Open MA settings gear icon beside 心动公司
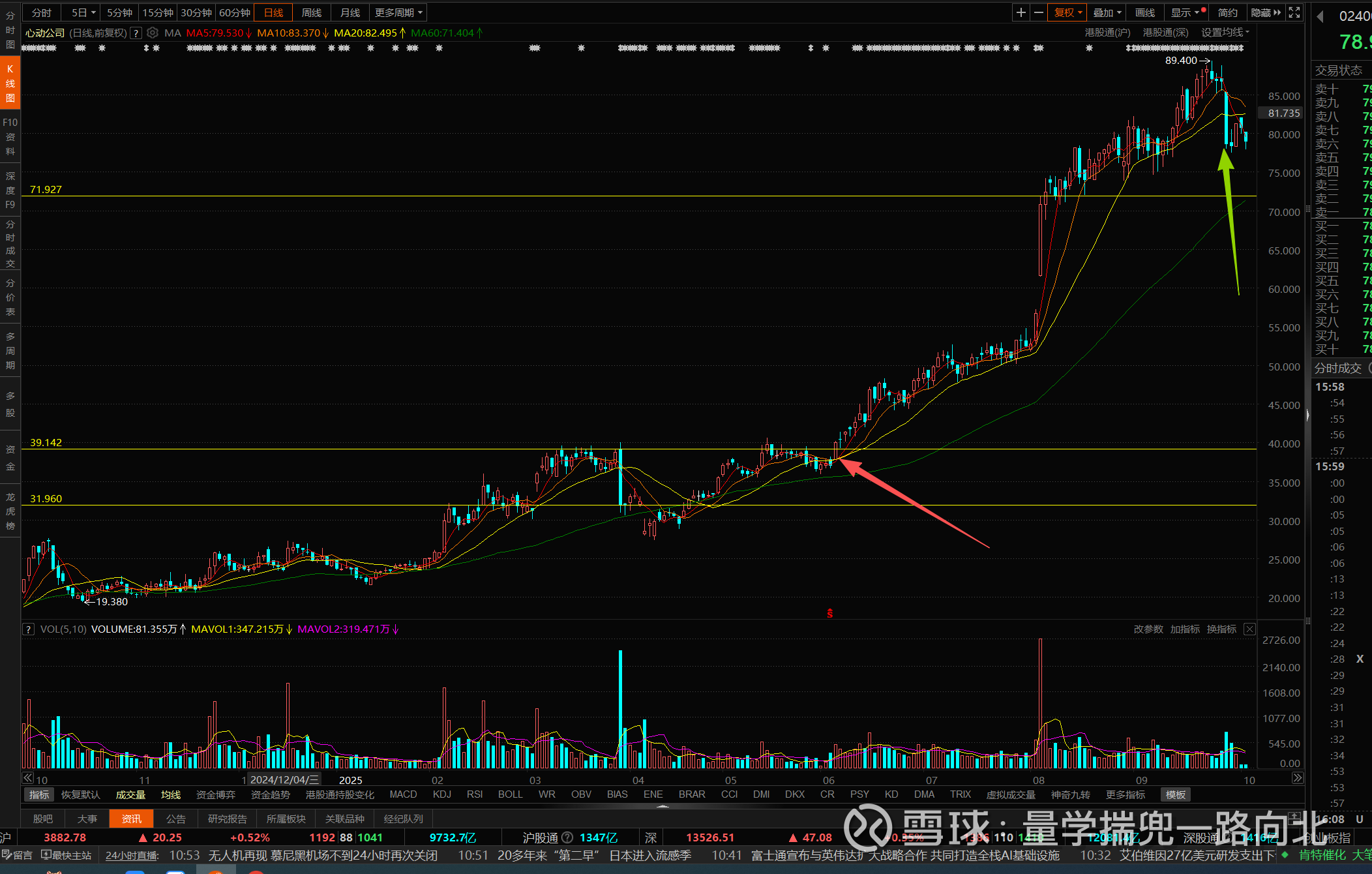 153,33
